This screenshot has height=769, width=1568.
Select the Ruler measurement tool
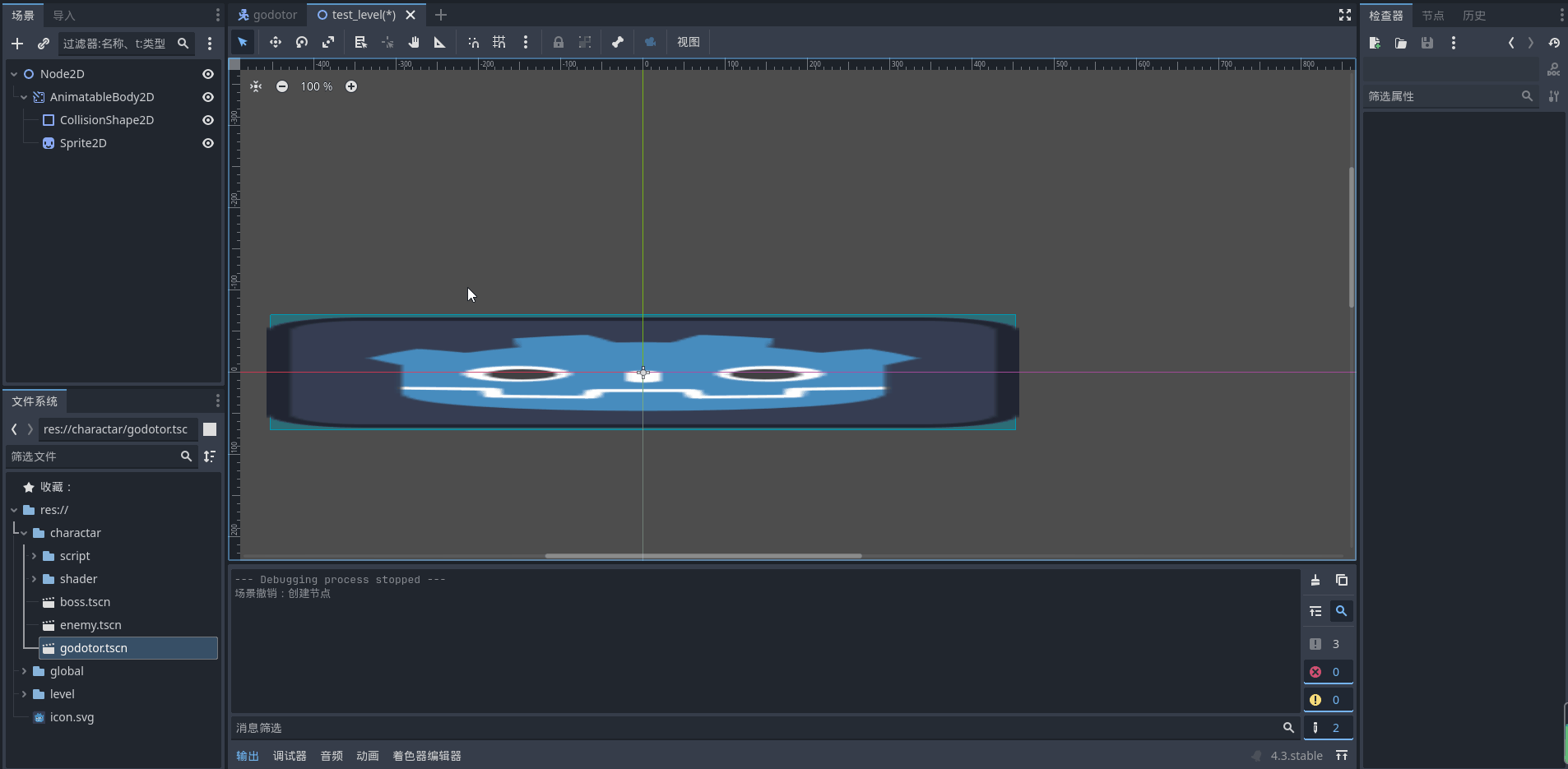(x=440, y=42)
